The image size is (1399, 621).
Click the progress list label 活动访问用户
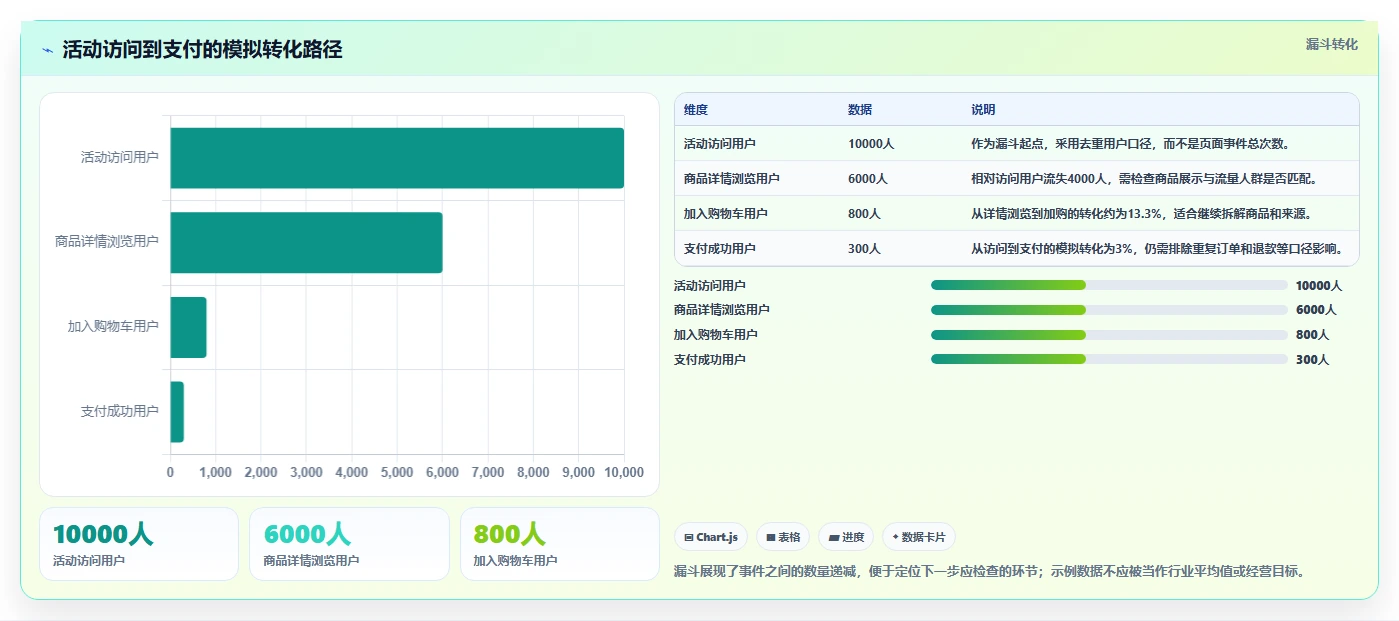click(x=710, y=285)
